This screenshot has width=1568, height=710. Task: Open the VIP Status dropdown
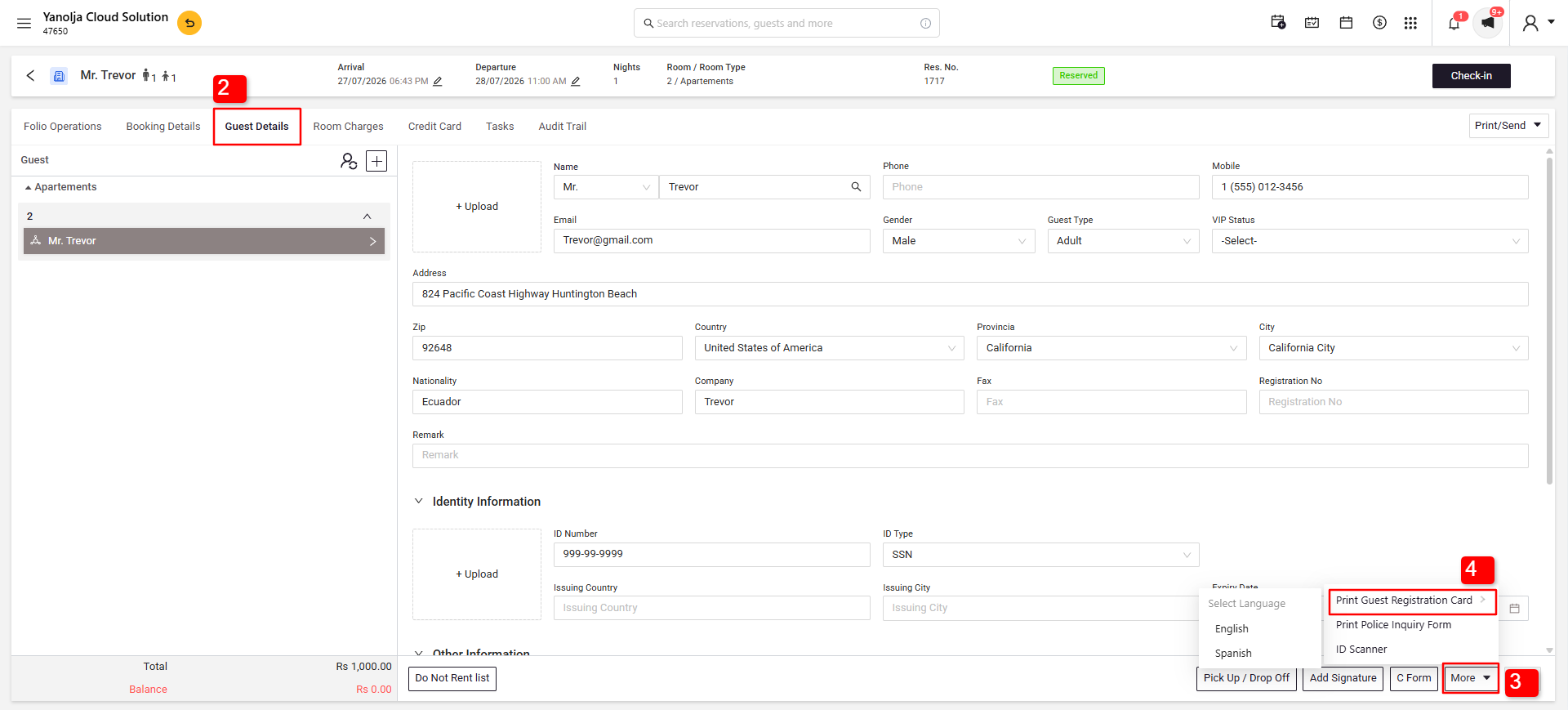point(1370,241)
